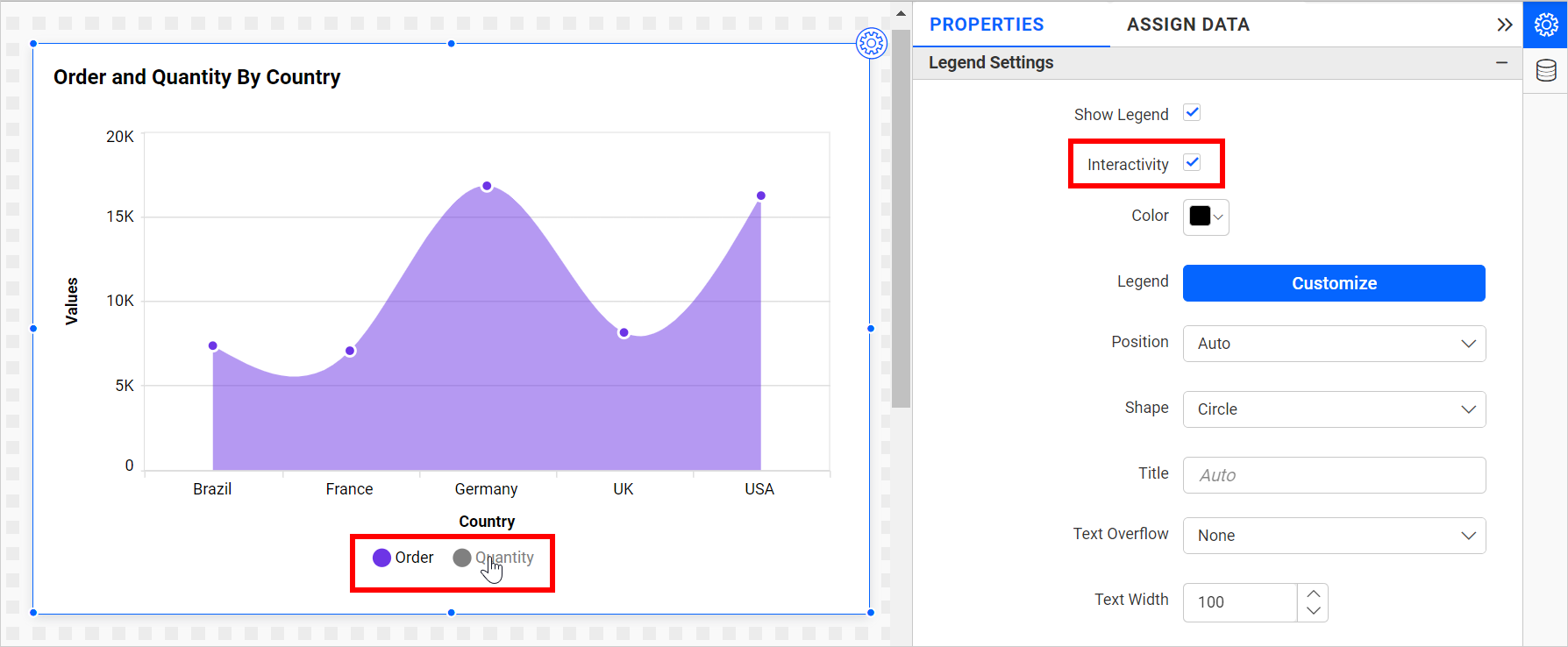Increase Text Width with up arrow

[x=1313, y=594]
